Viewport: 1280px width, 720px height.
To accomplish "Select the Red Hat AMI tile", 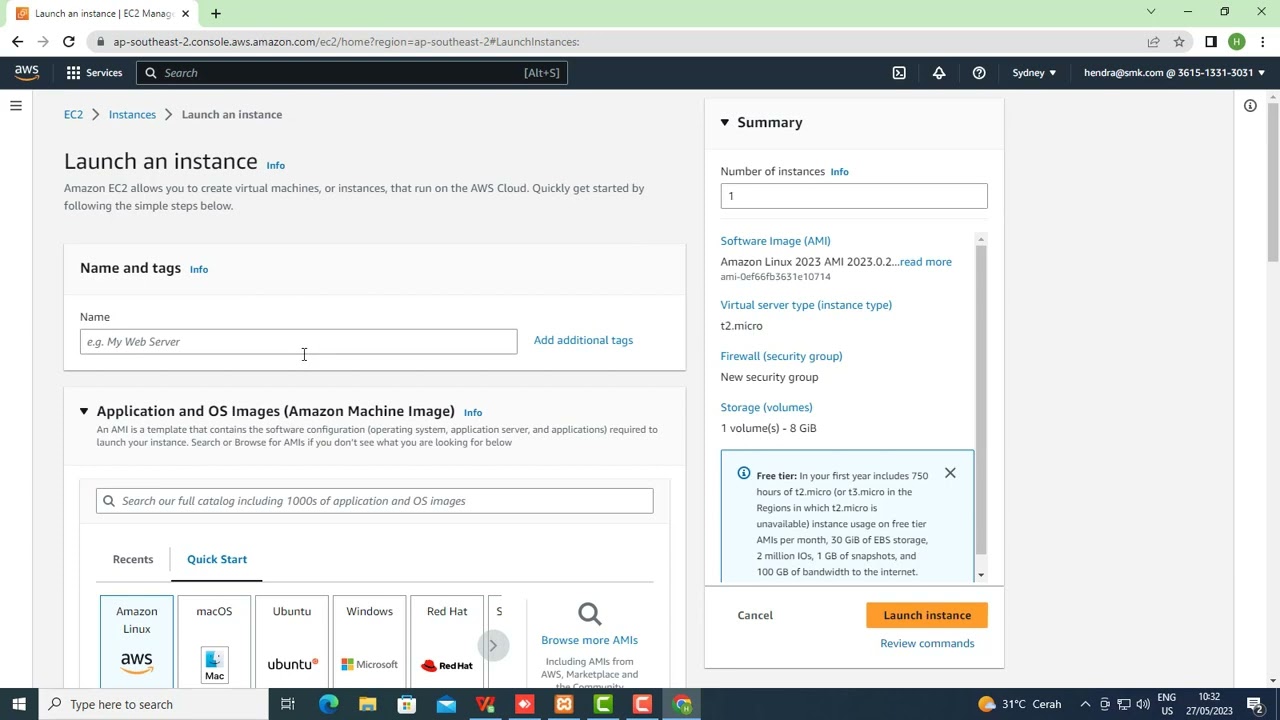I will [x=447, y=641].
